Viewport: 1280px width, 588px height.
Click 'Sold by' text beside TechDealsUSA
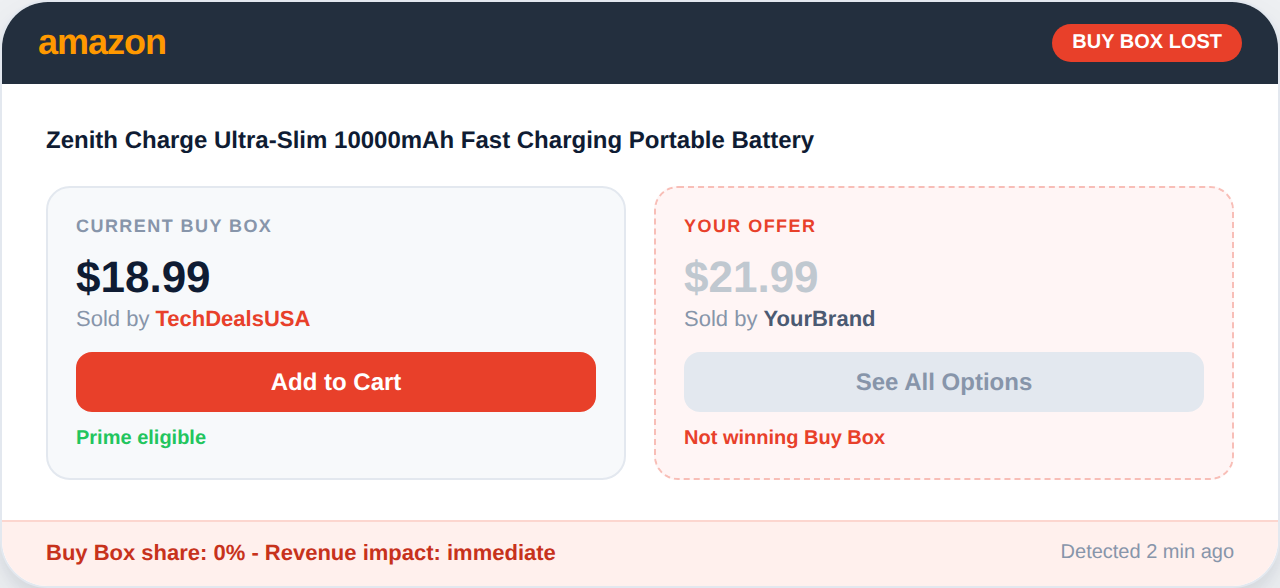point(113,319)
